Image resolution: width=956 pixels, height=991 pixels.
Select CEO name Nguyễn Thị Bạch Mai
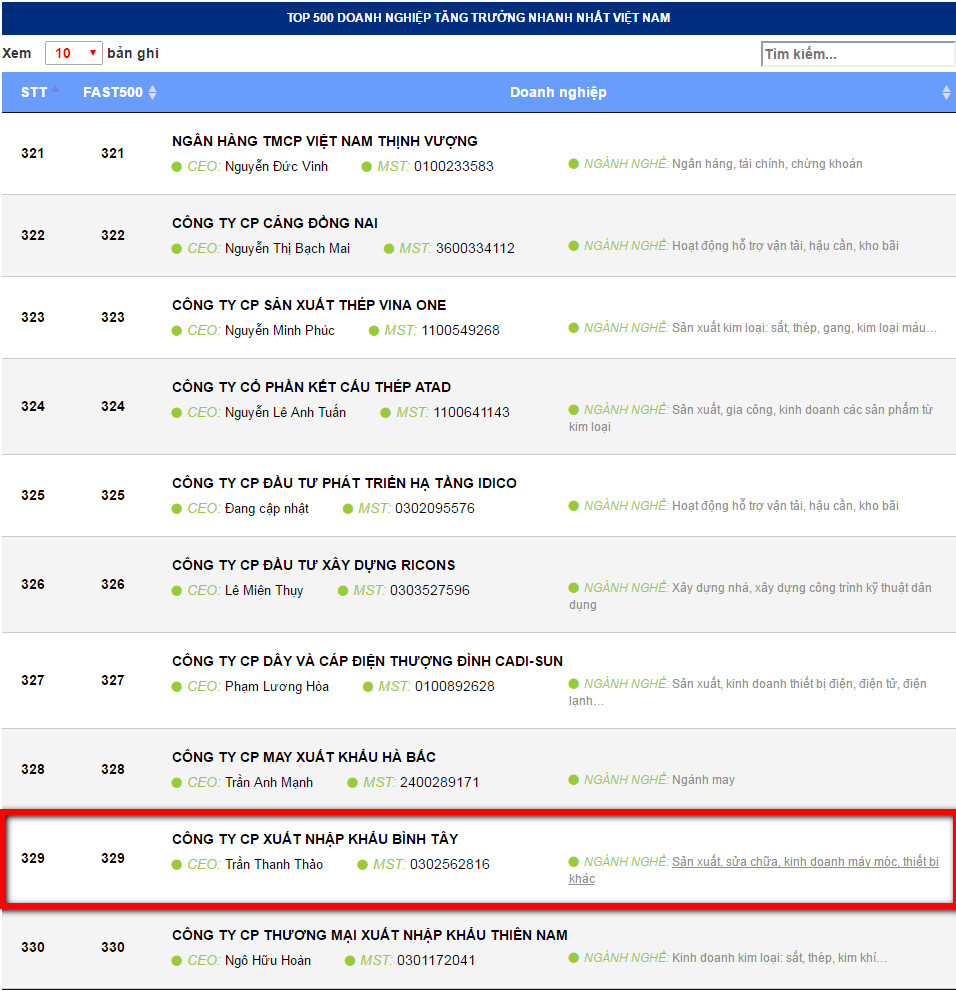click(287, 249)
